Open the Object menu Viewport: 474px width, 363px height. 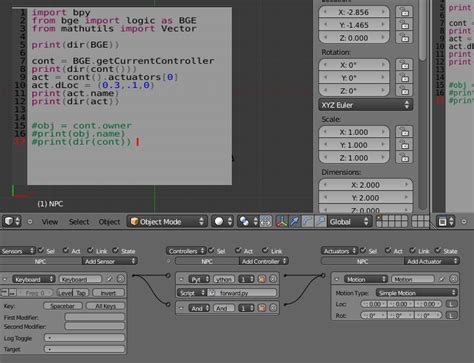coord(109,222)
